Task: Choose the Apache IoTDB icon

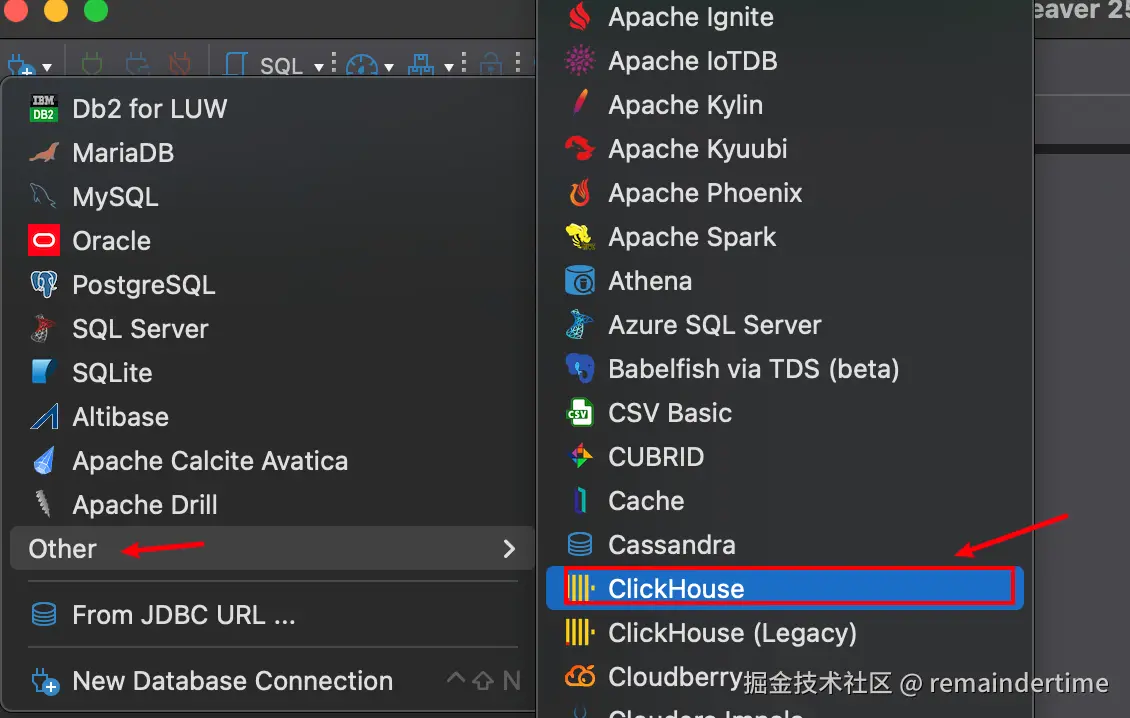Action: 579,61
